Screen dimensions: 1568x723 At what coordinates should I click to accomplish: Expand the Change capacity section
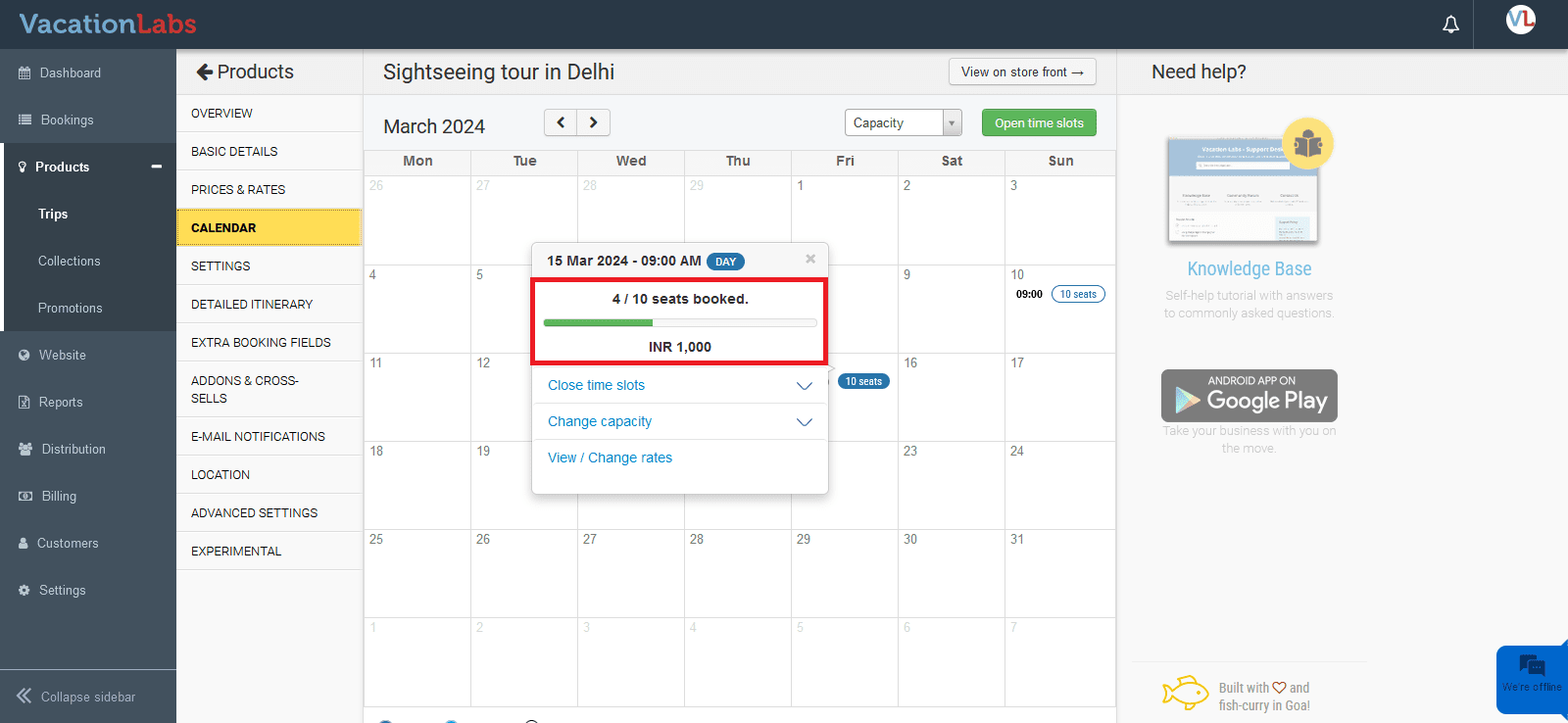point(804,422)
